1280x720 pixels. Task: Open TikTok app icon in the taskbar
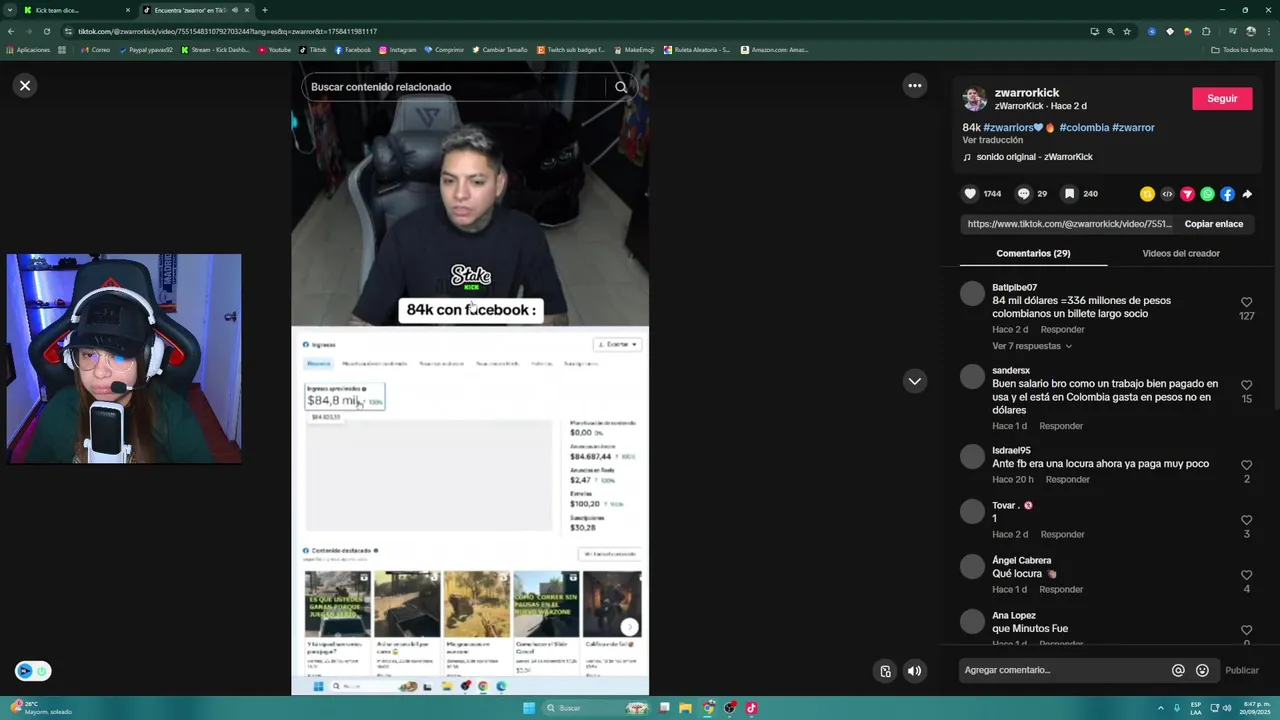[x=751, y=708]
